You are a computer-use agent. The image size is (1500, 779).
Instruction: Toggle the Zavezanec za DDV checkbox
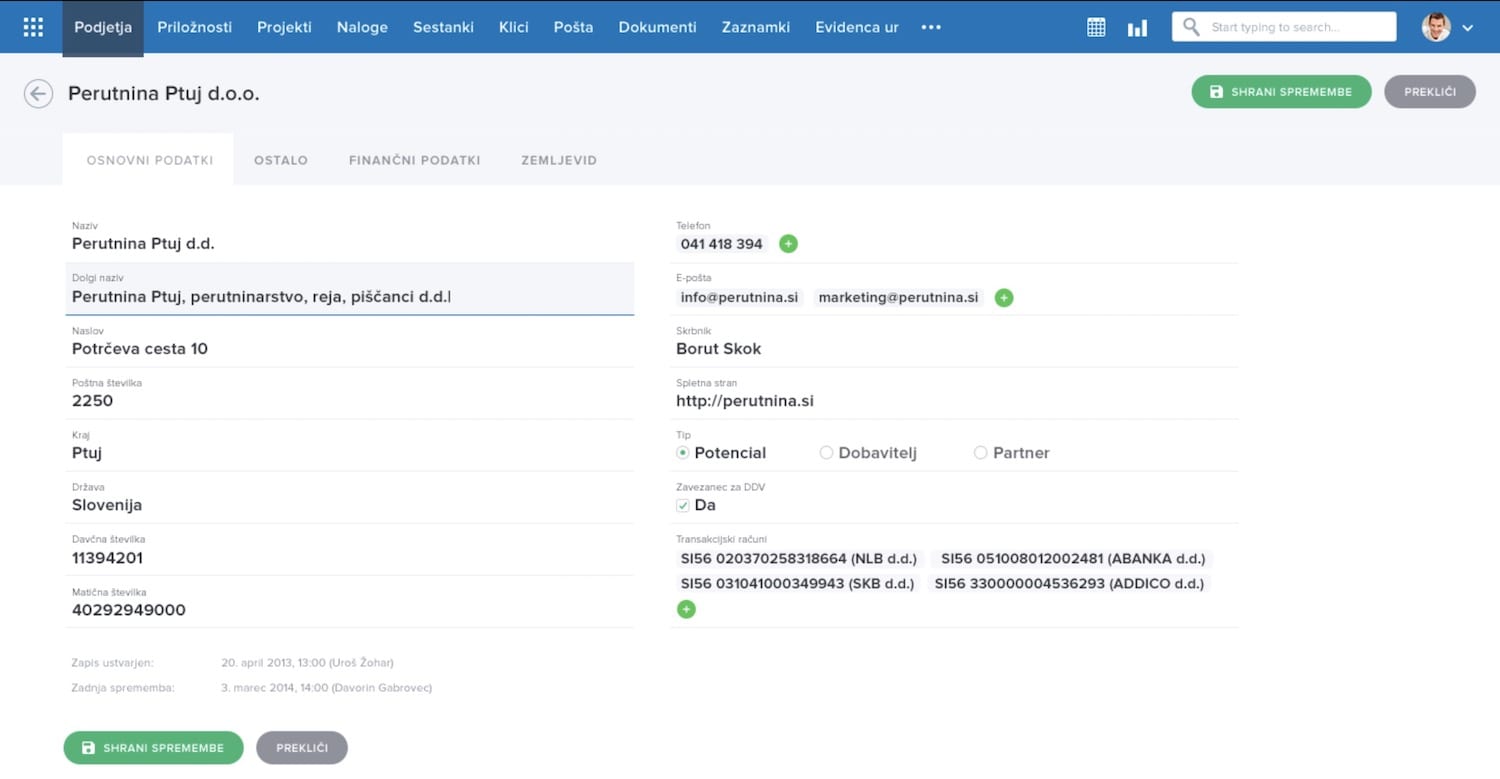pos(683,506)
